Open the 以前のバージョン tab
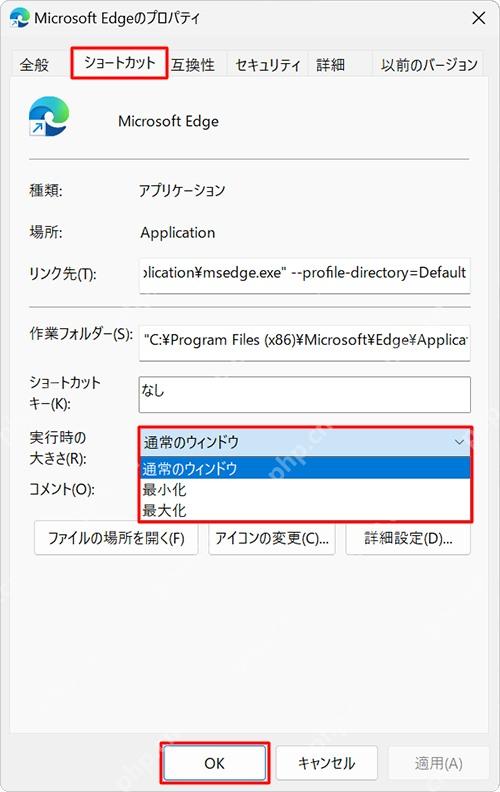 429,65
